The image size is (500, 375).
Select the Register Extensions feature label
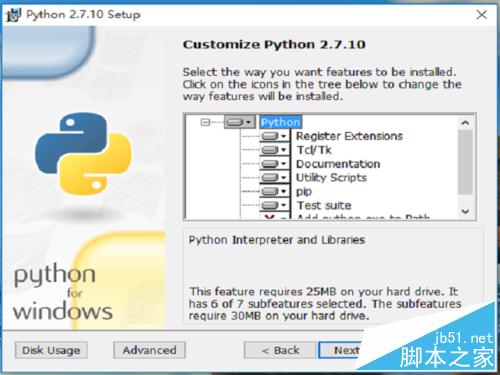pyautogui.click(x=349, y=136)
